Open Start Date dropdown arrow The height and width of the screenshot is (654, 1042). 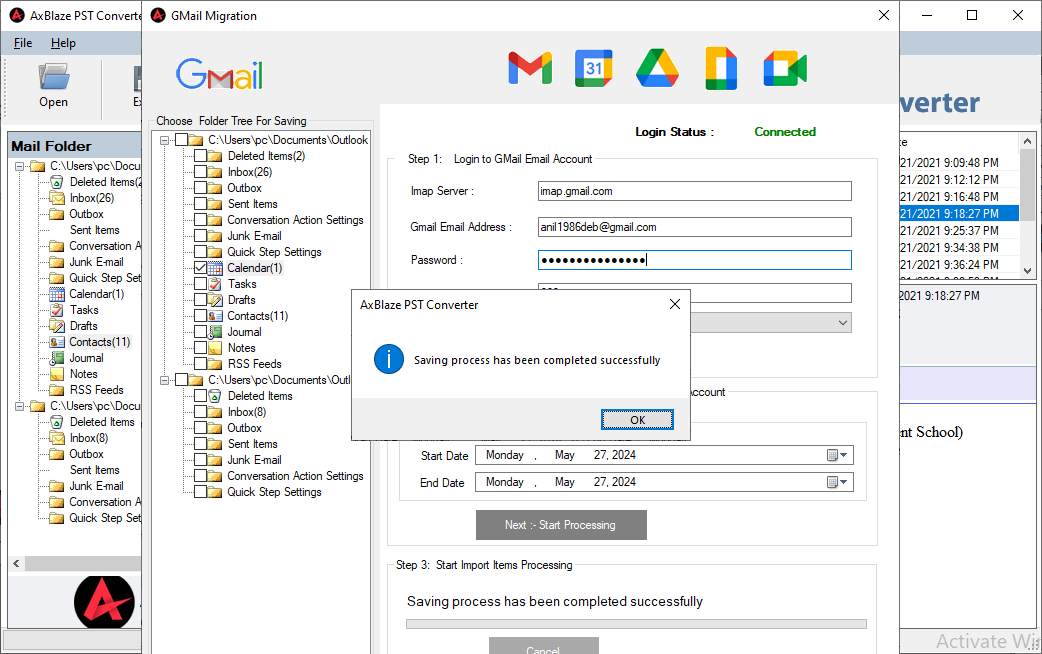[x=844, y=455]
